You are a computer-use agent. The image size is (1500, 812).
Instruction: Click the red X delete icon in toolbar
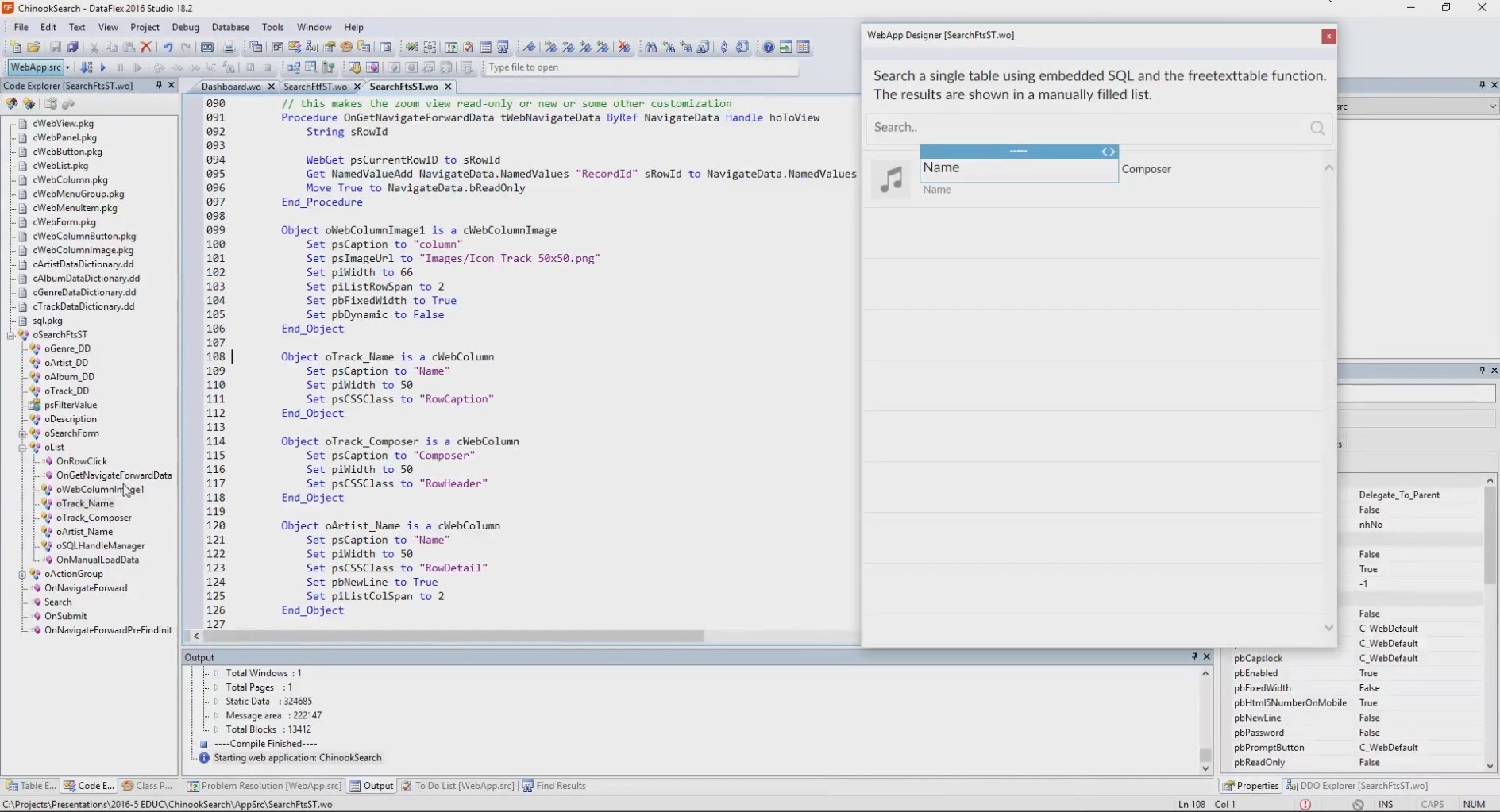[x=146, y=48]
